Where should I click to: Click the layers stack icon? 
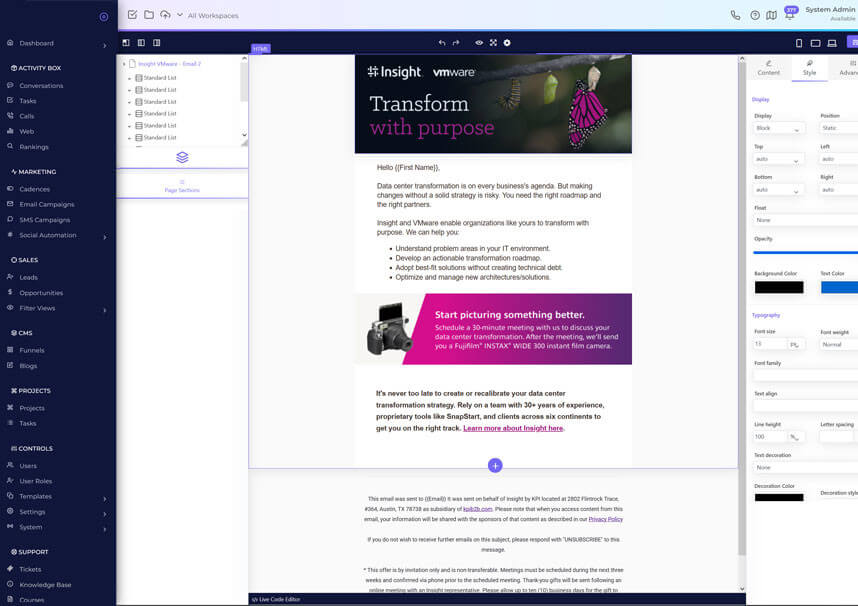click(x=182, y=157)
